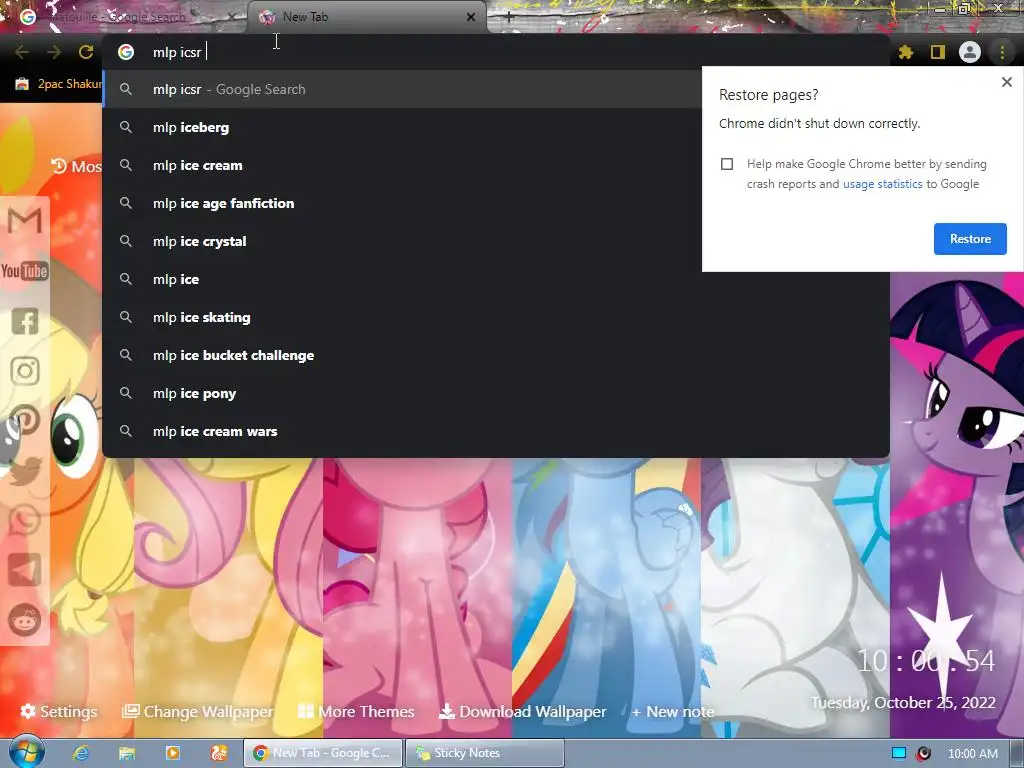Close the Restore pages popup
The height and width of the screenshot is (768, 1024).
pos(1006,82)
